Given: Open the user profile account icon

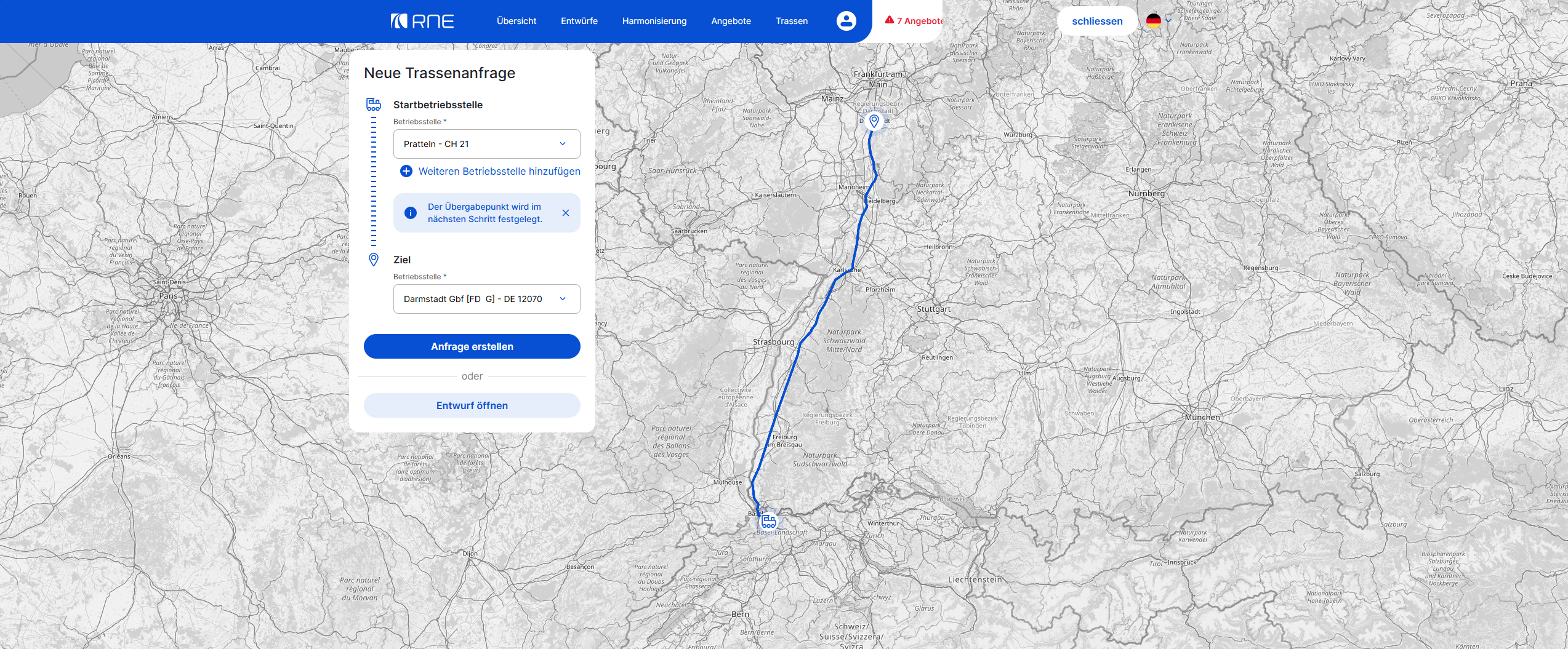Looking at the screenshot, I should (x=846, y=21).
